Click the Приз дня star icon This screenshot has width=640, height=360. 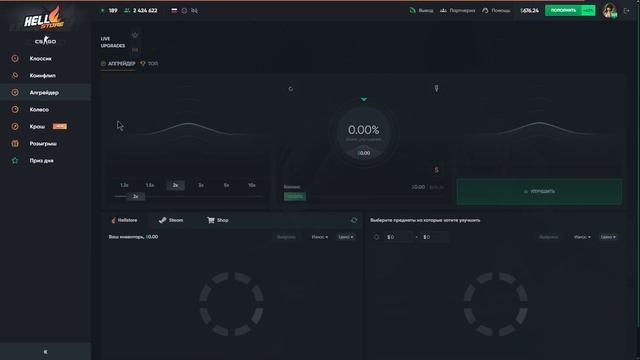coord(15,160)
